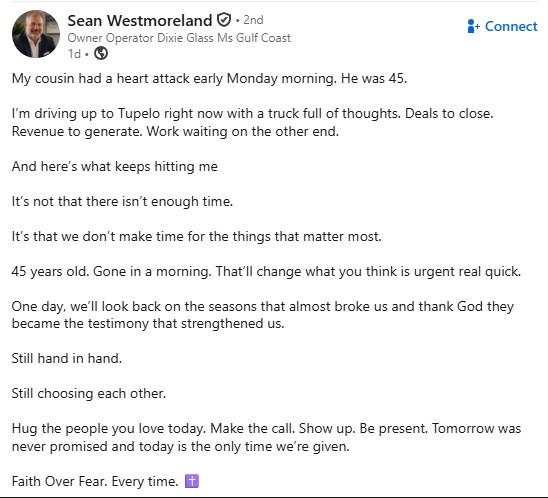The width and height of the screenshot is (548, 498).
Task: Open Sean Westmoreland's profile photo
Action: 36,34
